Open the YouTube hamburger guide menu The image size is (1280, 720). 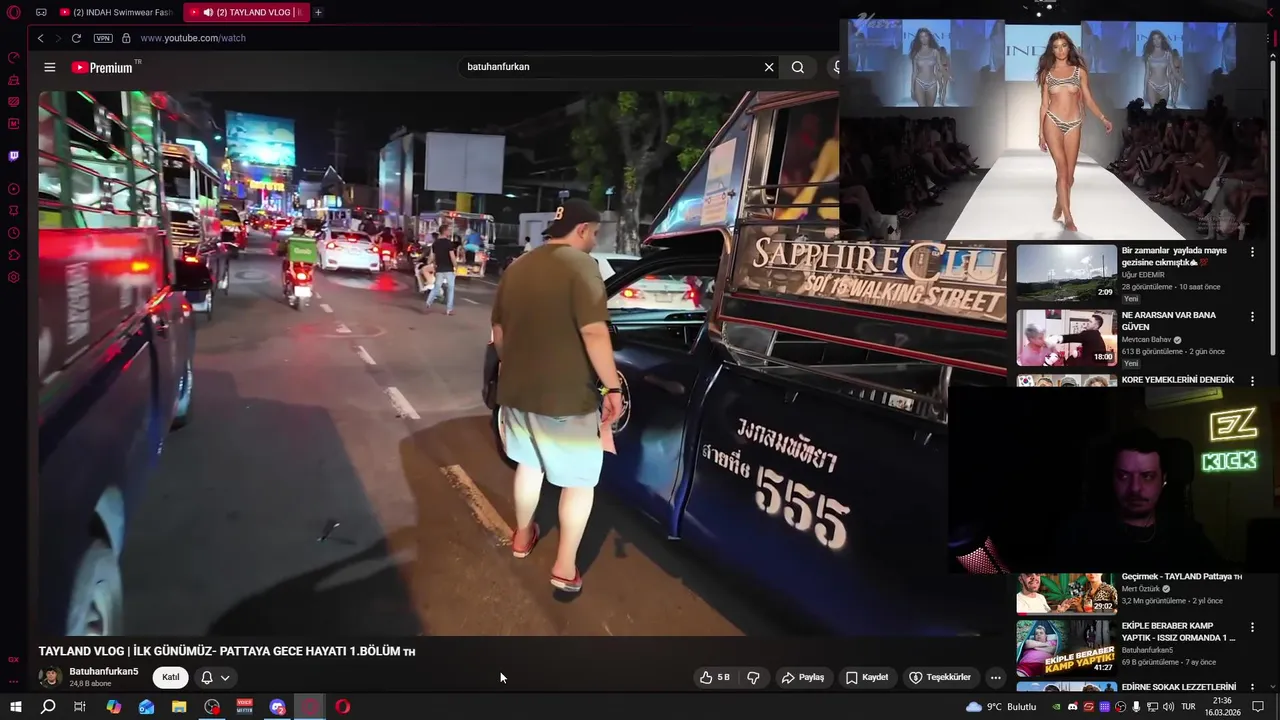(x=50, y=67)
